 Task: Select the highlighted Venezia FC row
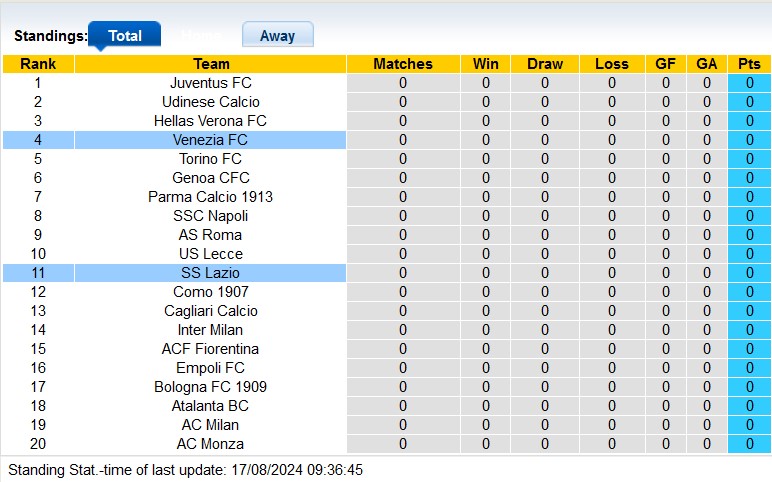[210, 140]
